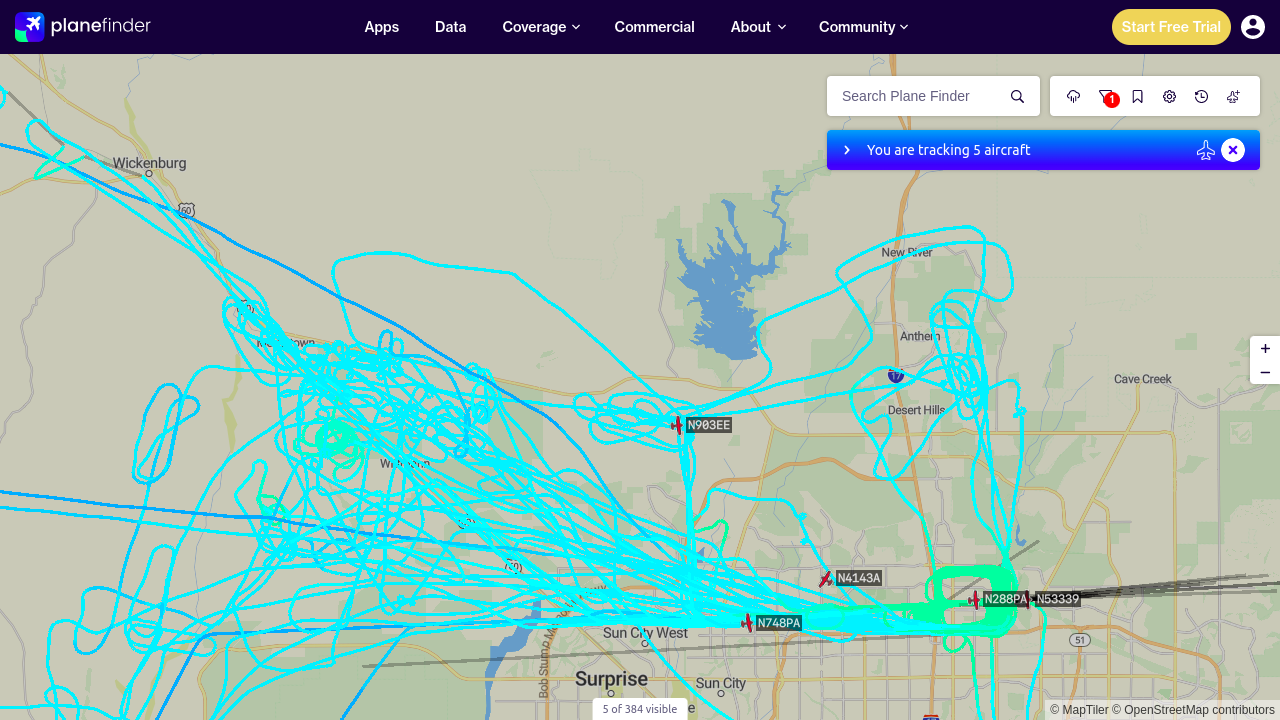Viewport: 1280px width, 720px height.
Task: Select the N288PA aircraft marker
Action: click(x=975, y=600)
